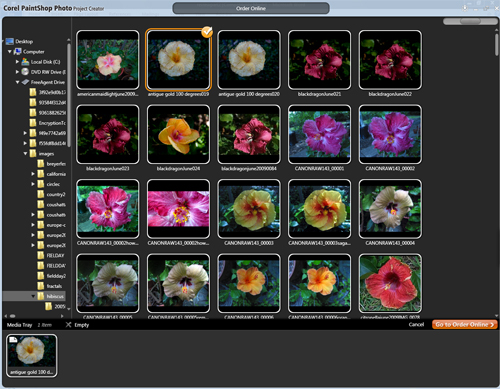Click the Go to Order Online button
This screenshot has width=500, height=389.
click(x=465, y=324)
